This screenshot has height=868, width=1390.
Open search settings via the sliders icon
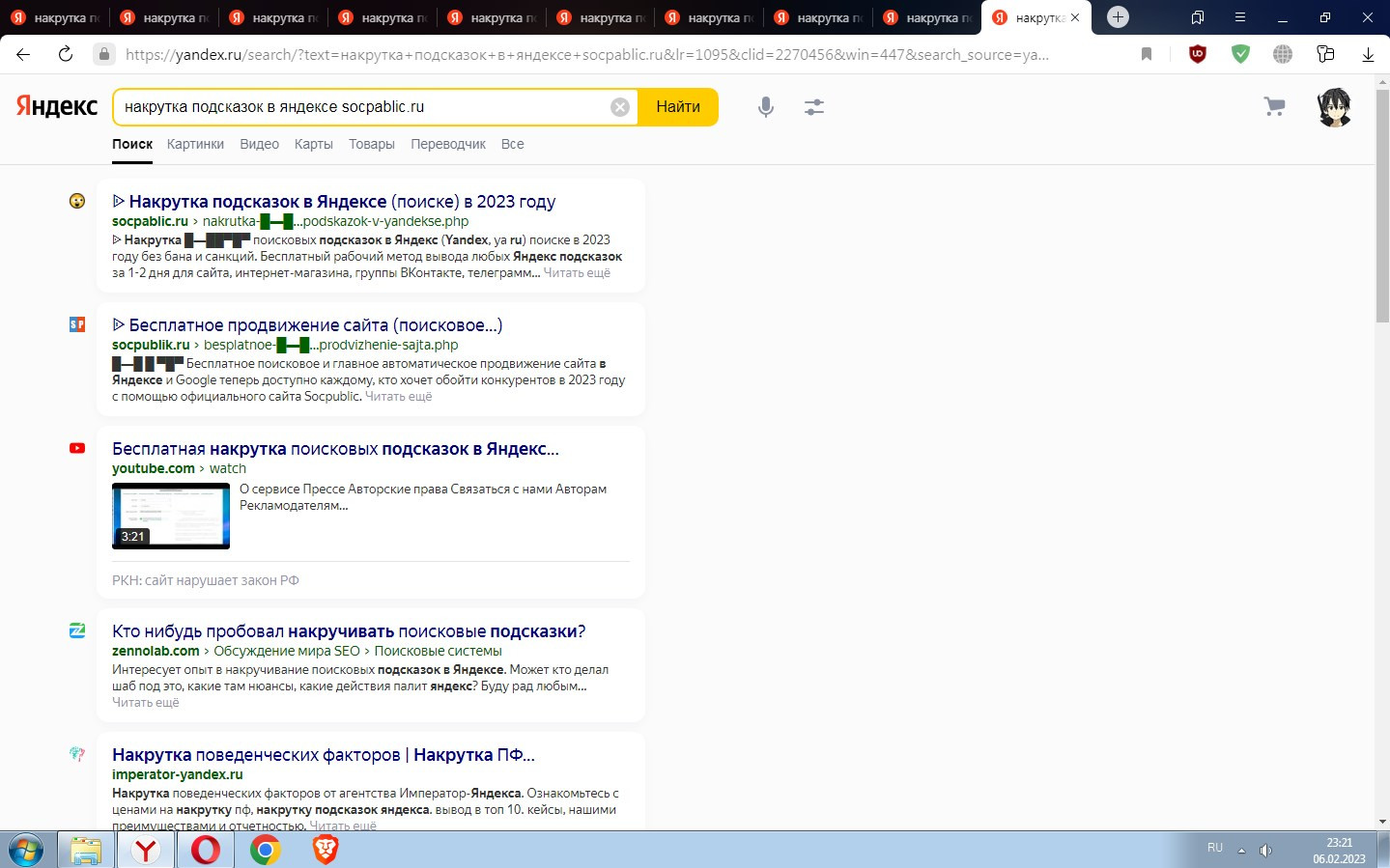(x=814, y=107)
